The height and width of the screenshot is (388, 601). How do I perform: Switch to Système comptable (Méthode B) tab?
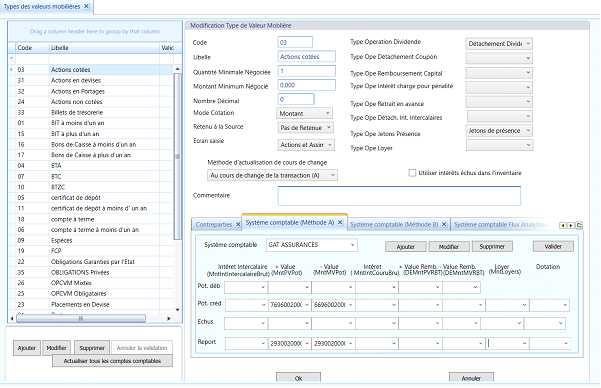point(394,225)
